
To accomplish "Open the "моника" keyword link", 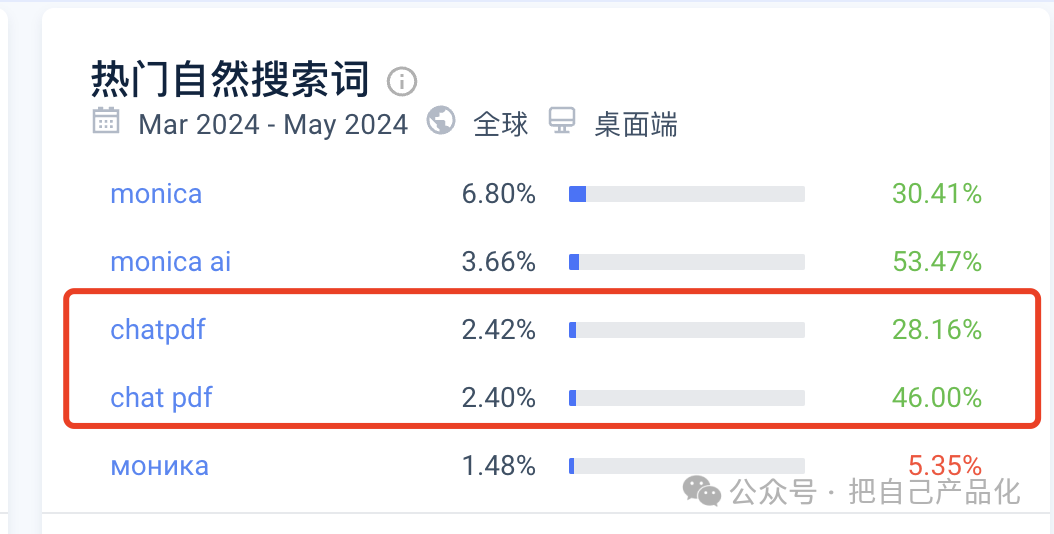I will click(159, 466).
